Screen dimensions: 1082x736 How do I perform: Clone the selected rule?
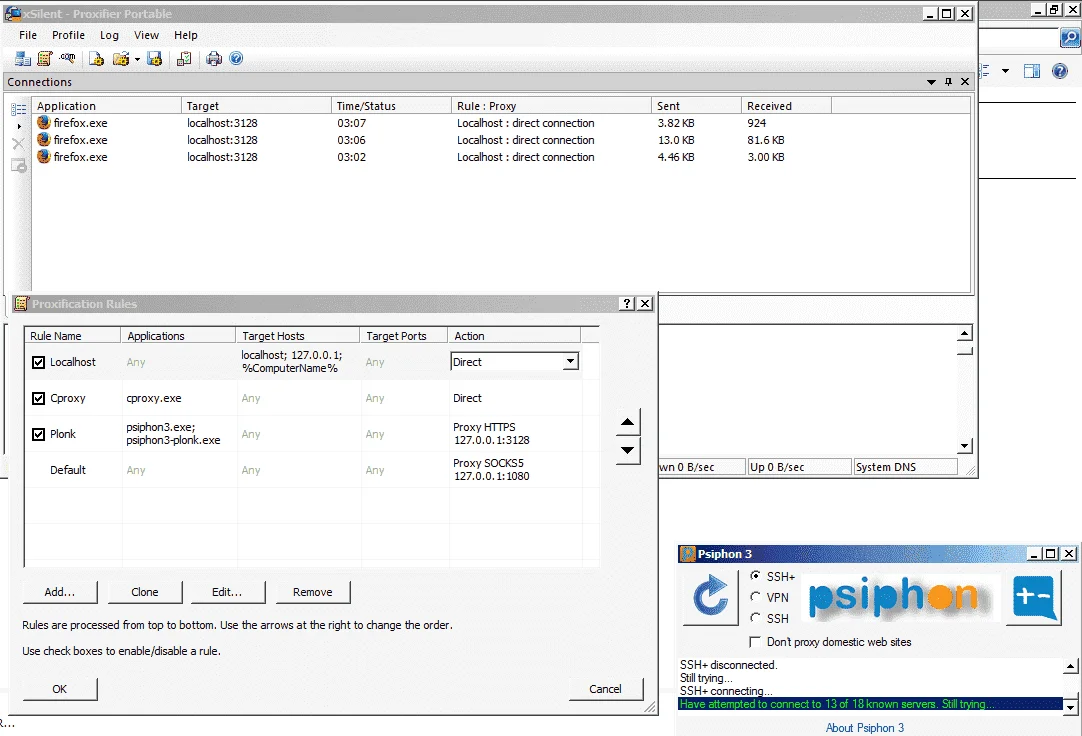pyautogui.click(x=145, y=592)
